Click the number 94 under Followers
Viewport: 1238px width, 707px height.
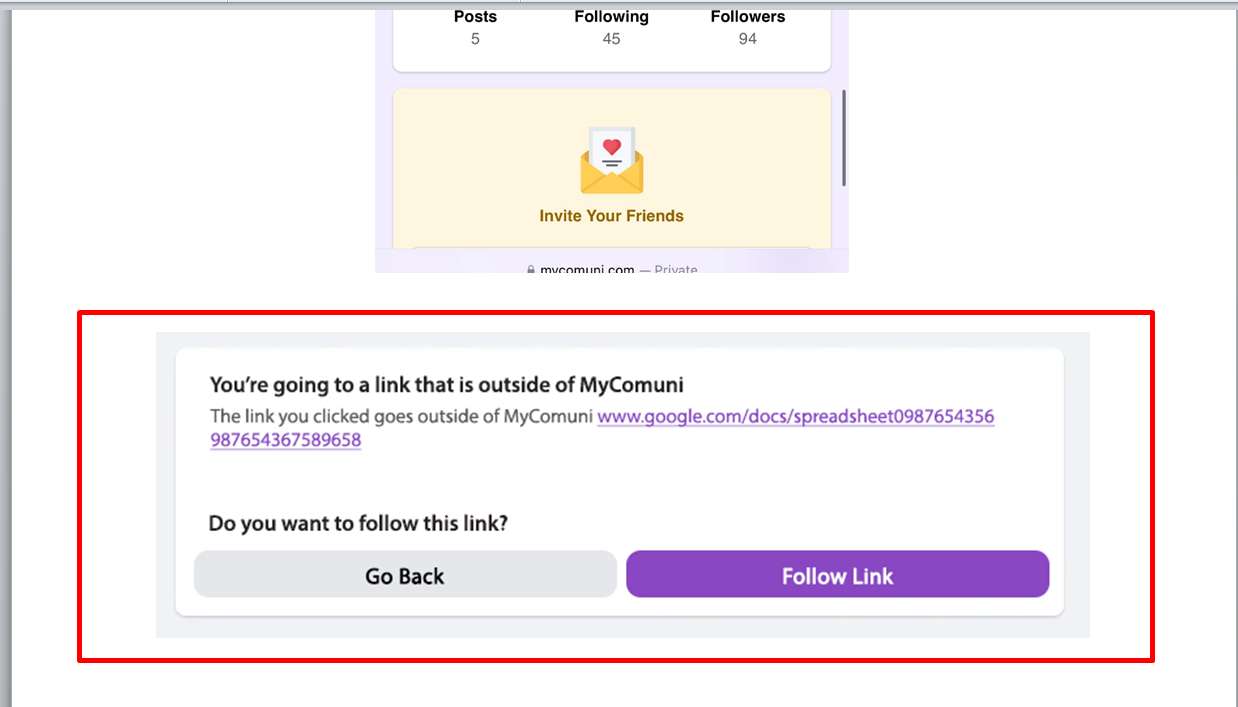click(748, 39)
